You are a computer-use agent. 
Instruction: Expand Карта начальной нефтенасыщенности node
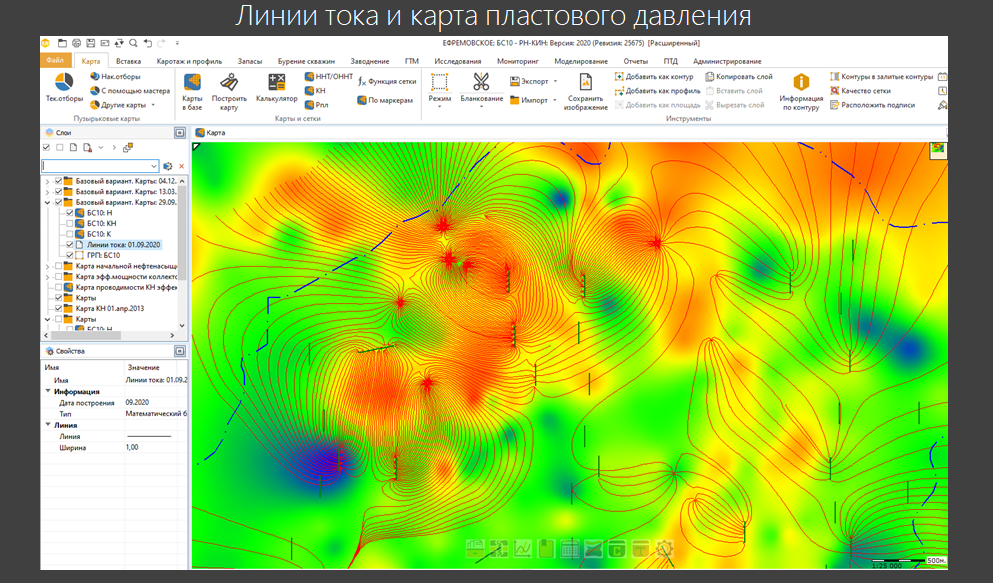47,266
